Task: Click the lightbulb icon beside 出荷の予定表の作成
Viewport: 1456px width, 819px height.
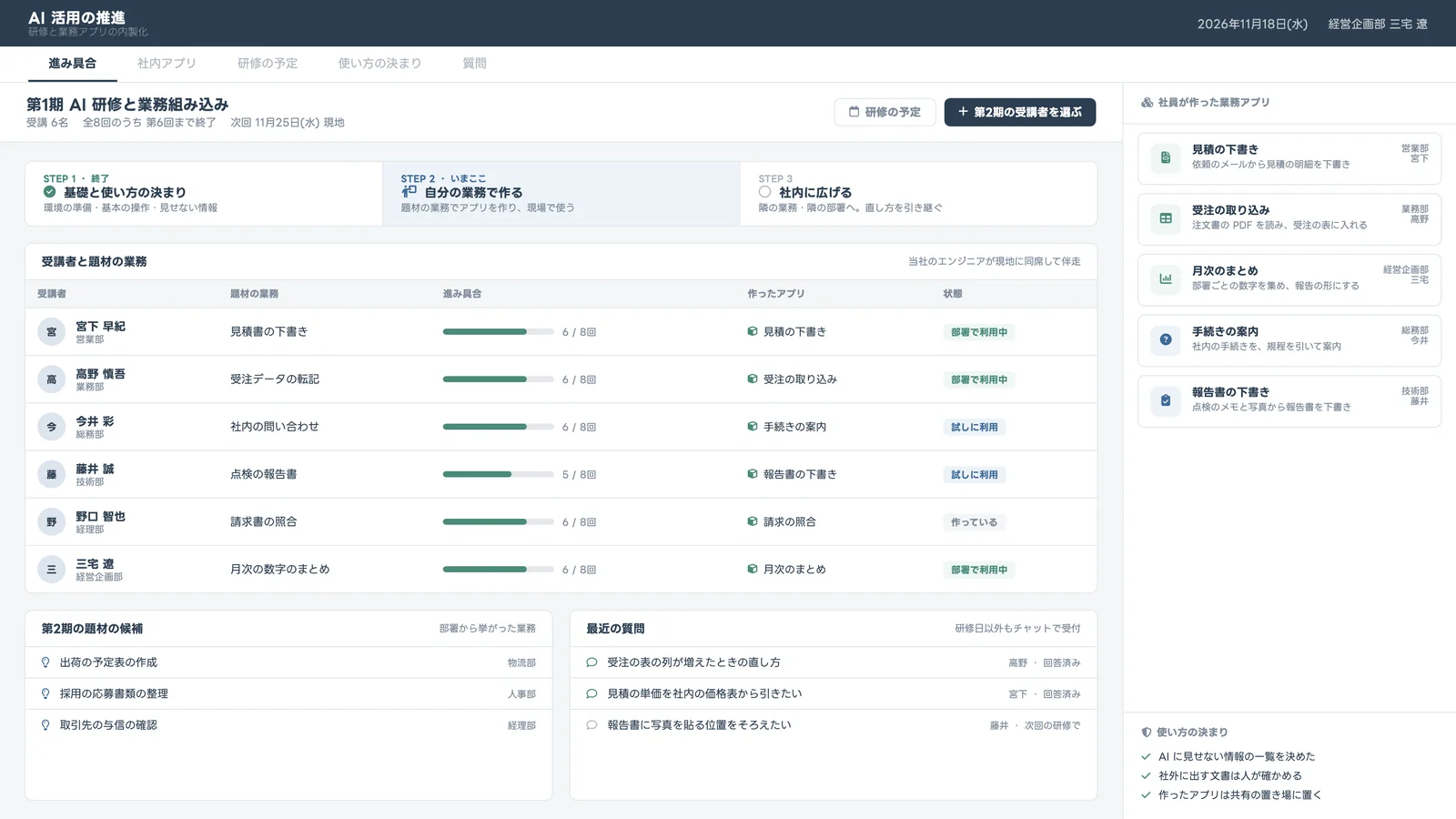Action: (x=45, y=662)
